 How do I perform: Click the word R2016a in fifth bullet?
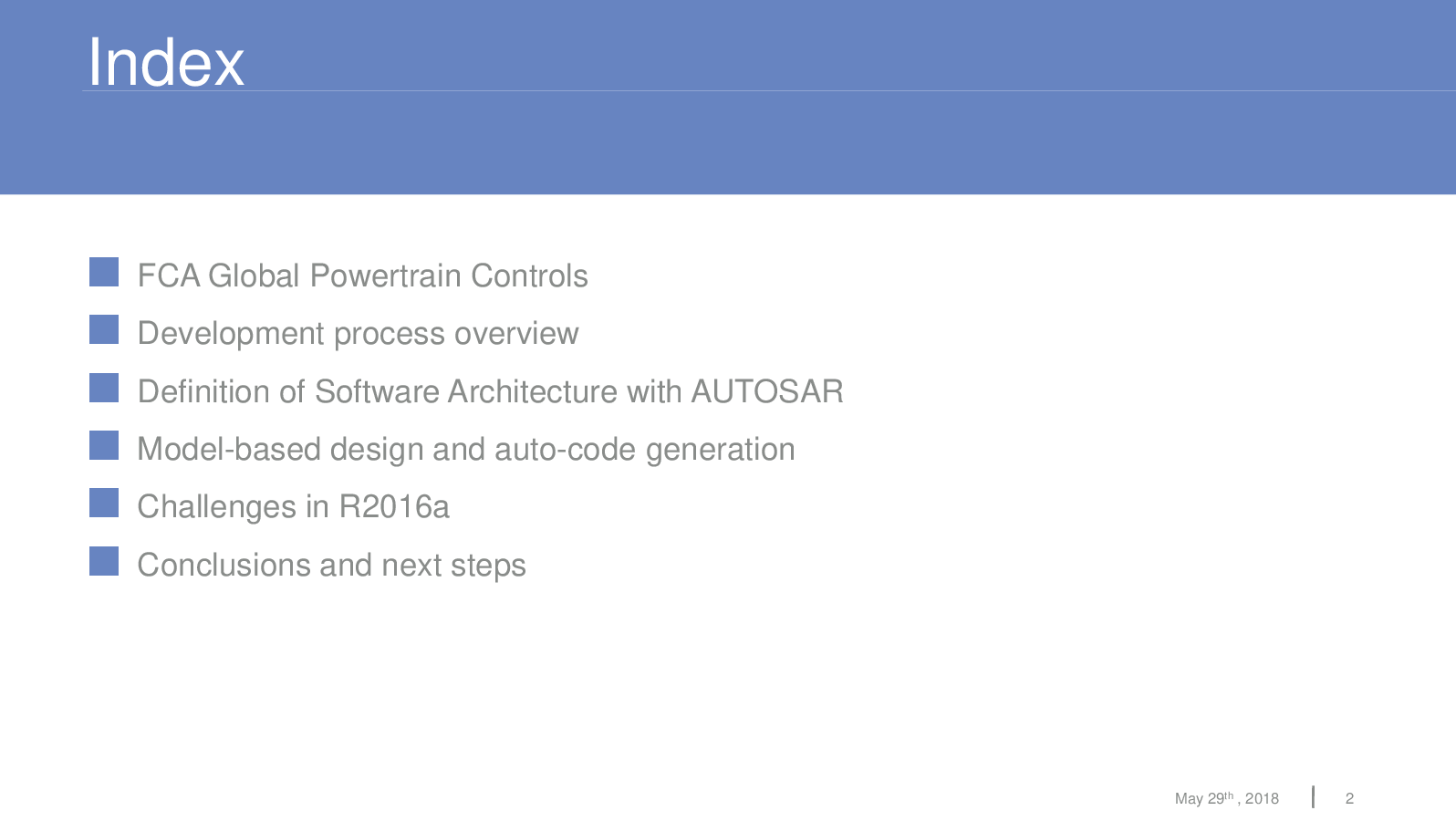tap(394, 507)
